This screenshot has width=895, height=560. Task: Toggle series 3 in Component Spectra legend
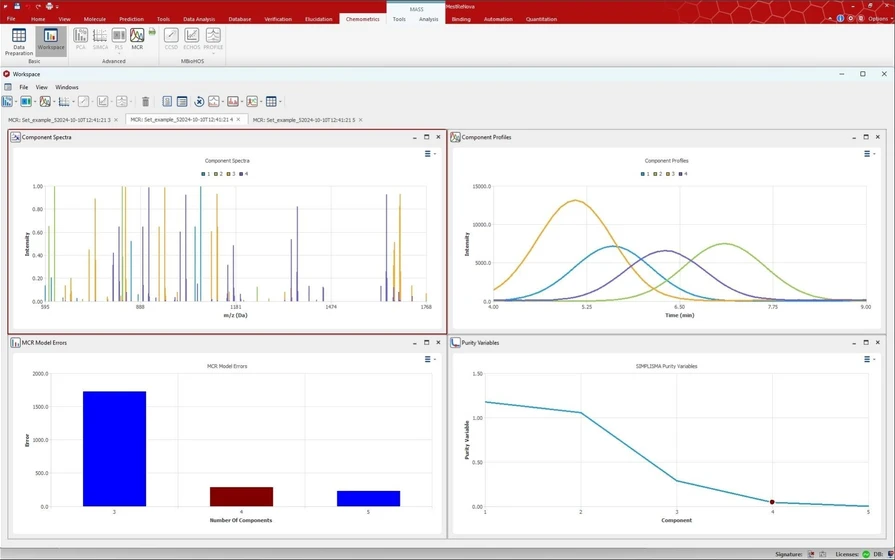tap(231, 174)
